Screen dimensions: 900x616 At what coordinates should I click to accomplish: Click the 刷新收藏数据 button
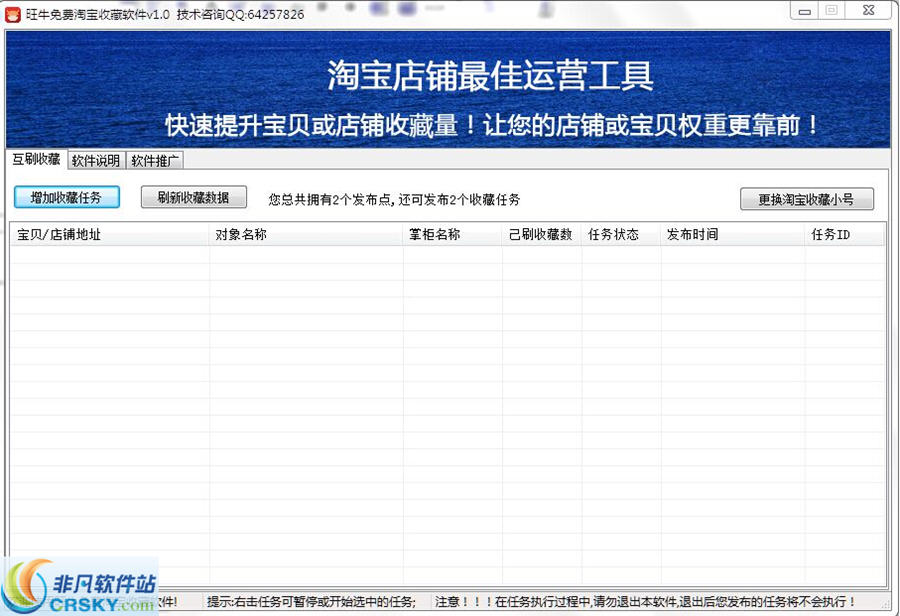(x=193, y=197)
